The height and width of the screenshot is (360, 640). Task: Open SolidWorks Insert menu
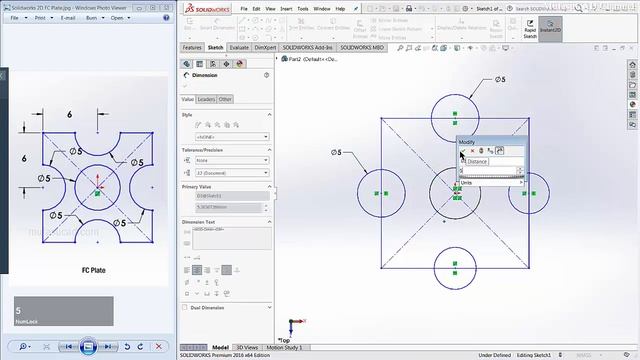pos(286,9)
